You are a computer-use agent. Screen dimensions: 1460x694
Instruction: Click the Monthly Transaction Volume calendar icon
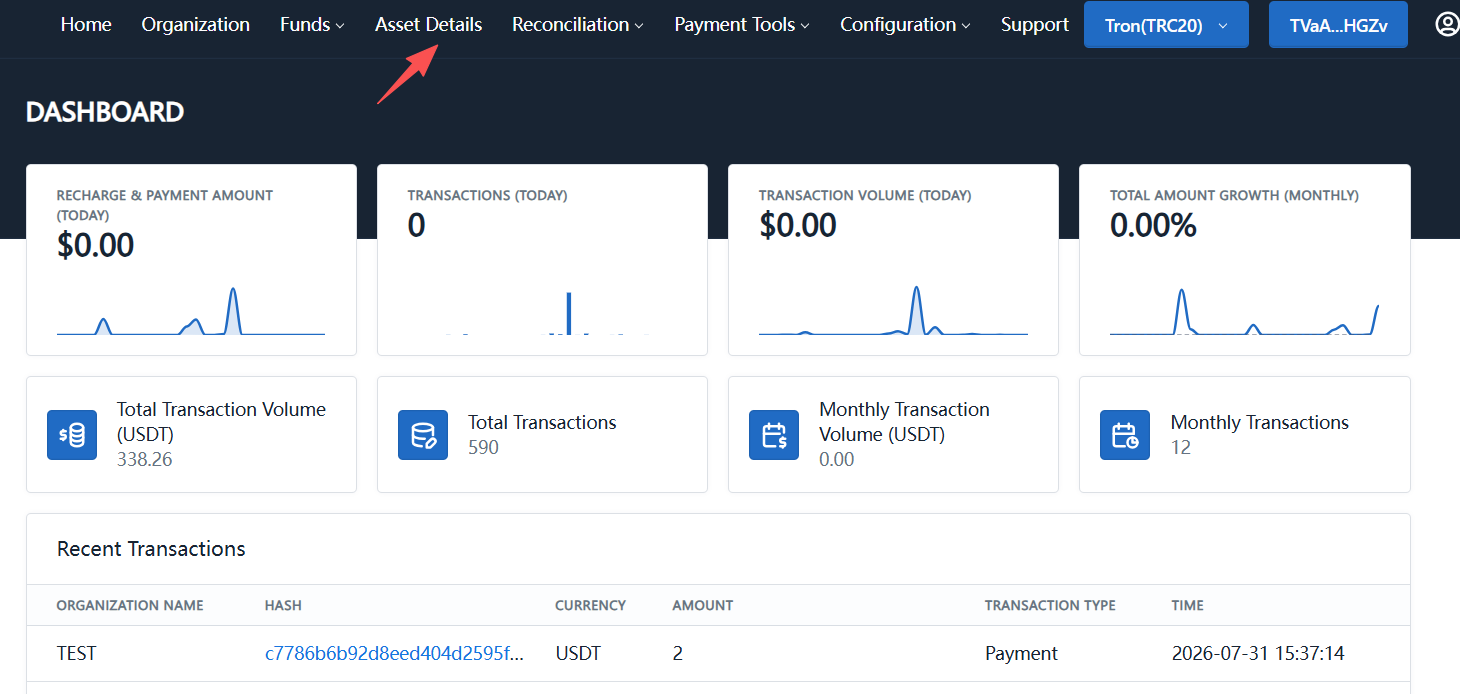(x=774, y=435)
